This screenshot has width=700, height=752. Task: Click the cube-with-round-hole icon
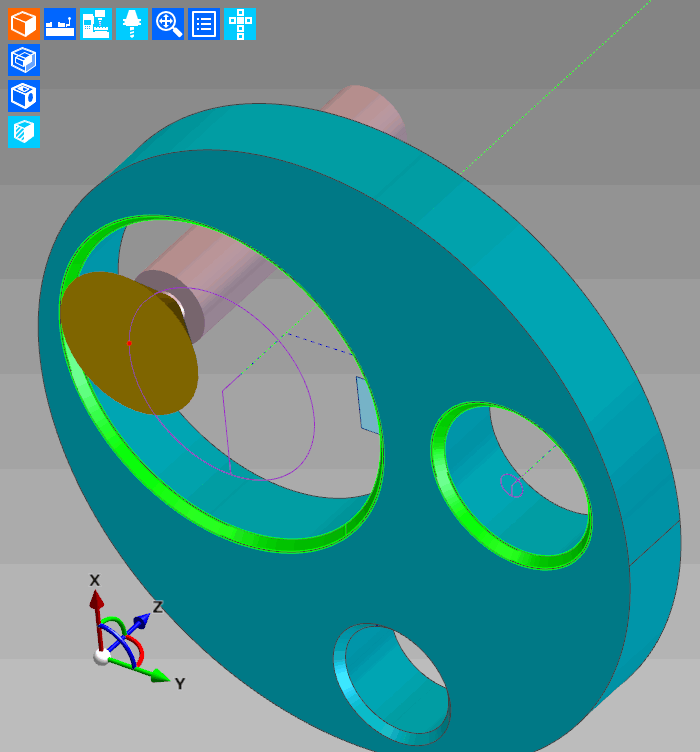pos(24,96)
